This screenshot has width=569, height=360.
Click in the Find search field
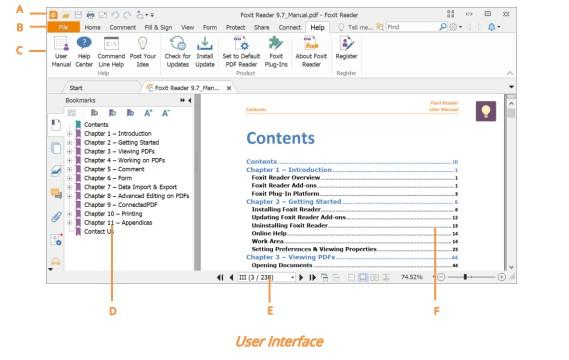coord(412,27)
